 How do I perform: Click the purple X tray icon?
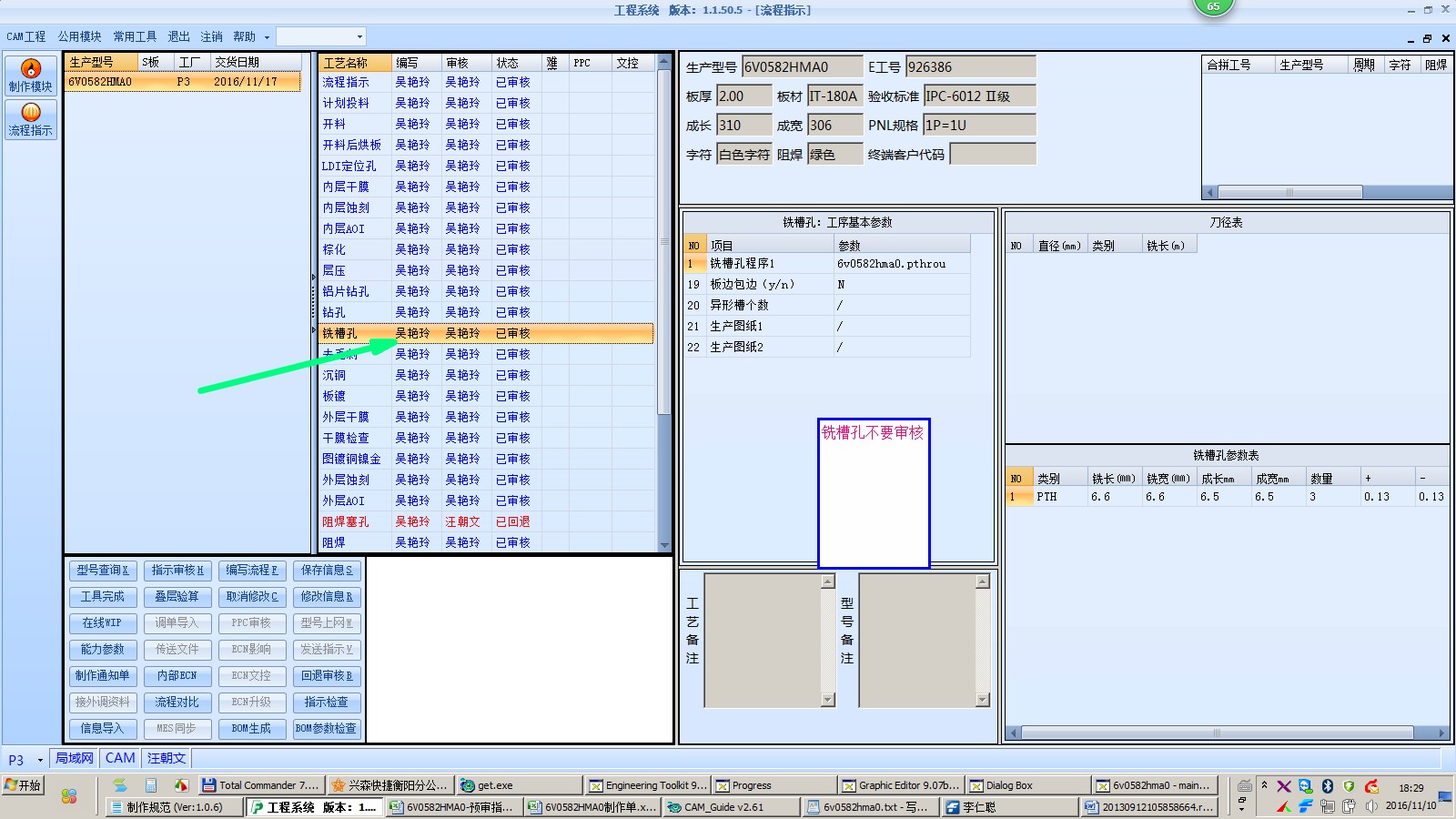[1283, 786]
